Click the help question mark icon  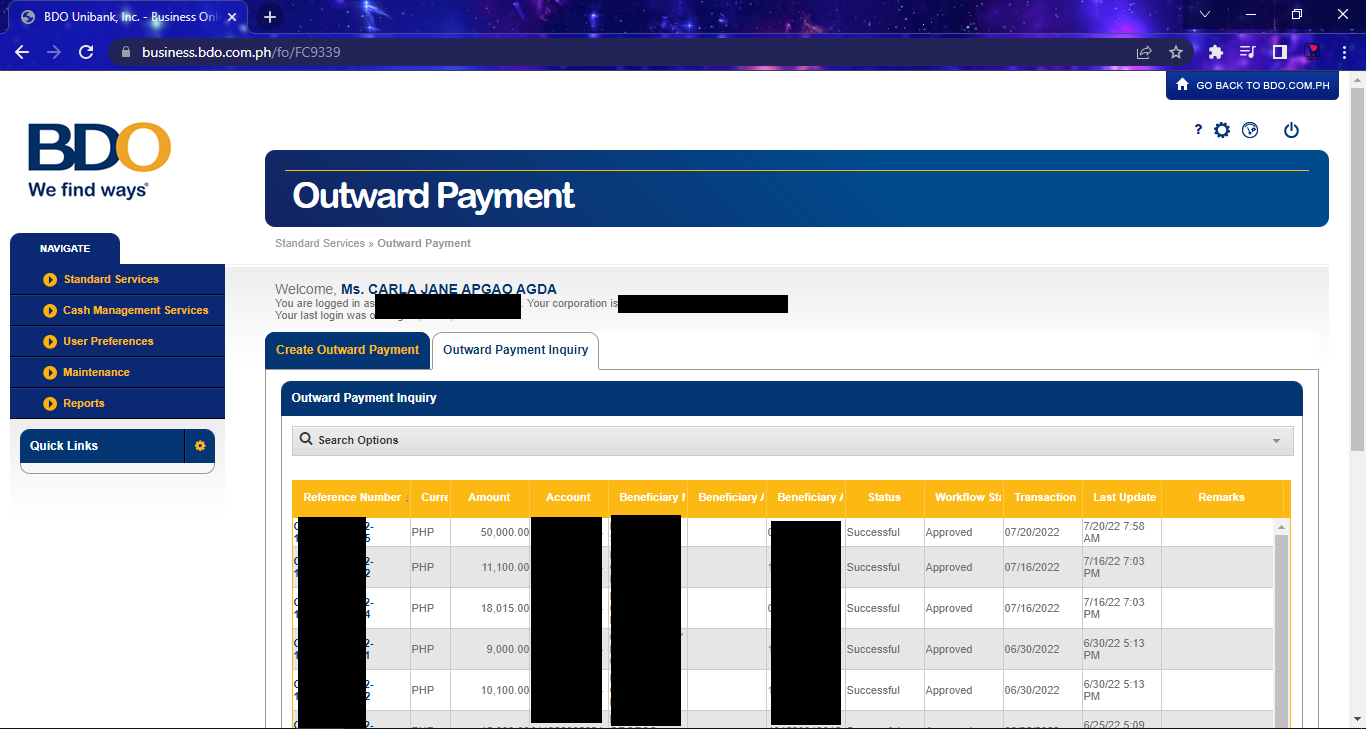1198,129
